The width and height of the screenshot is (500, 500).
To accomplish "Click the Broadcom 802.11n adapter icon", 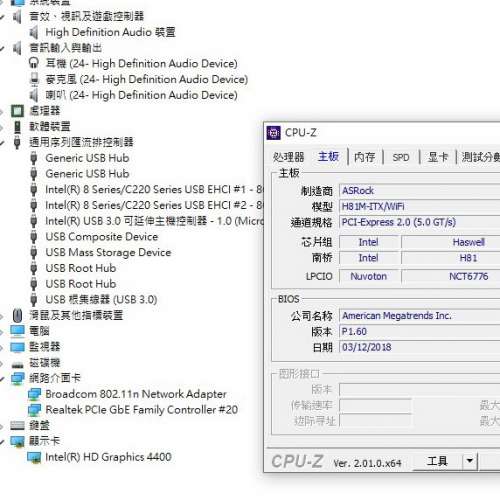I will [x=34, y=394].
